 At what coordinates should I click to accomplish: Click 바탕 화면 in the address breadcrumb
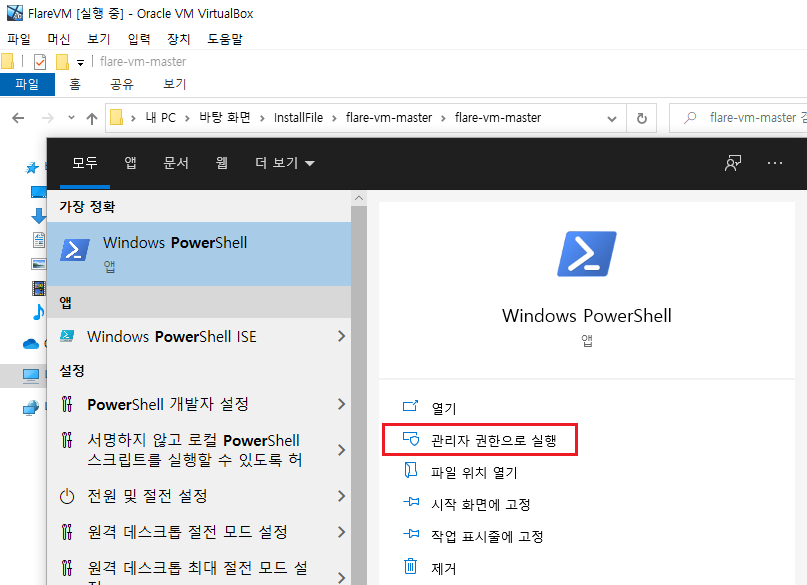coord(225,118)
